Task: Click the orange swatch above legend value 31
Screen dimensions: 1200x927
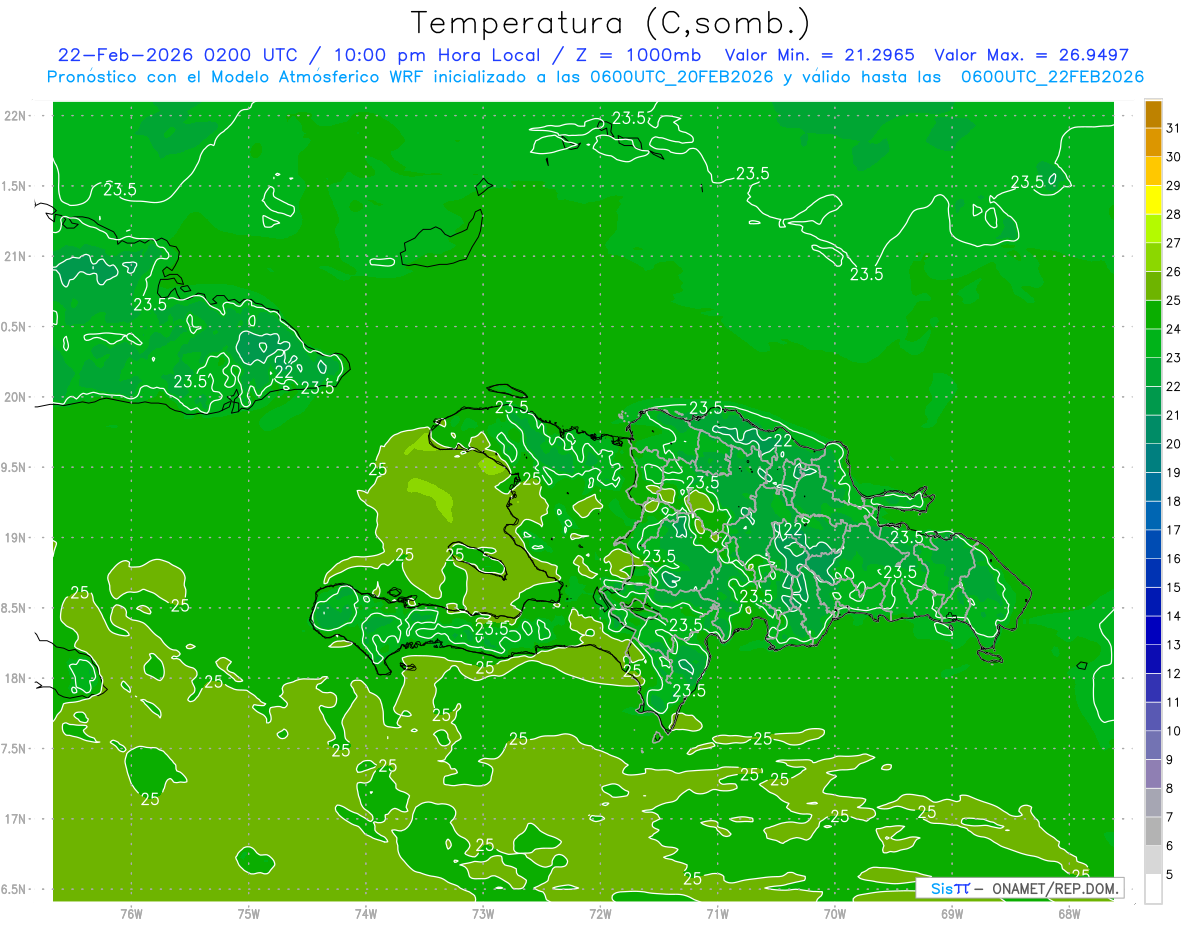Action: [x=1153, y=114]
